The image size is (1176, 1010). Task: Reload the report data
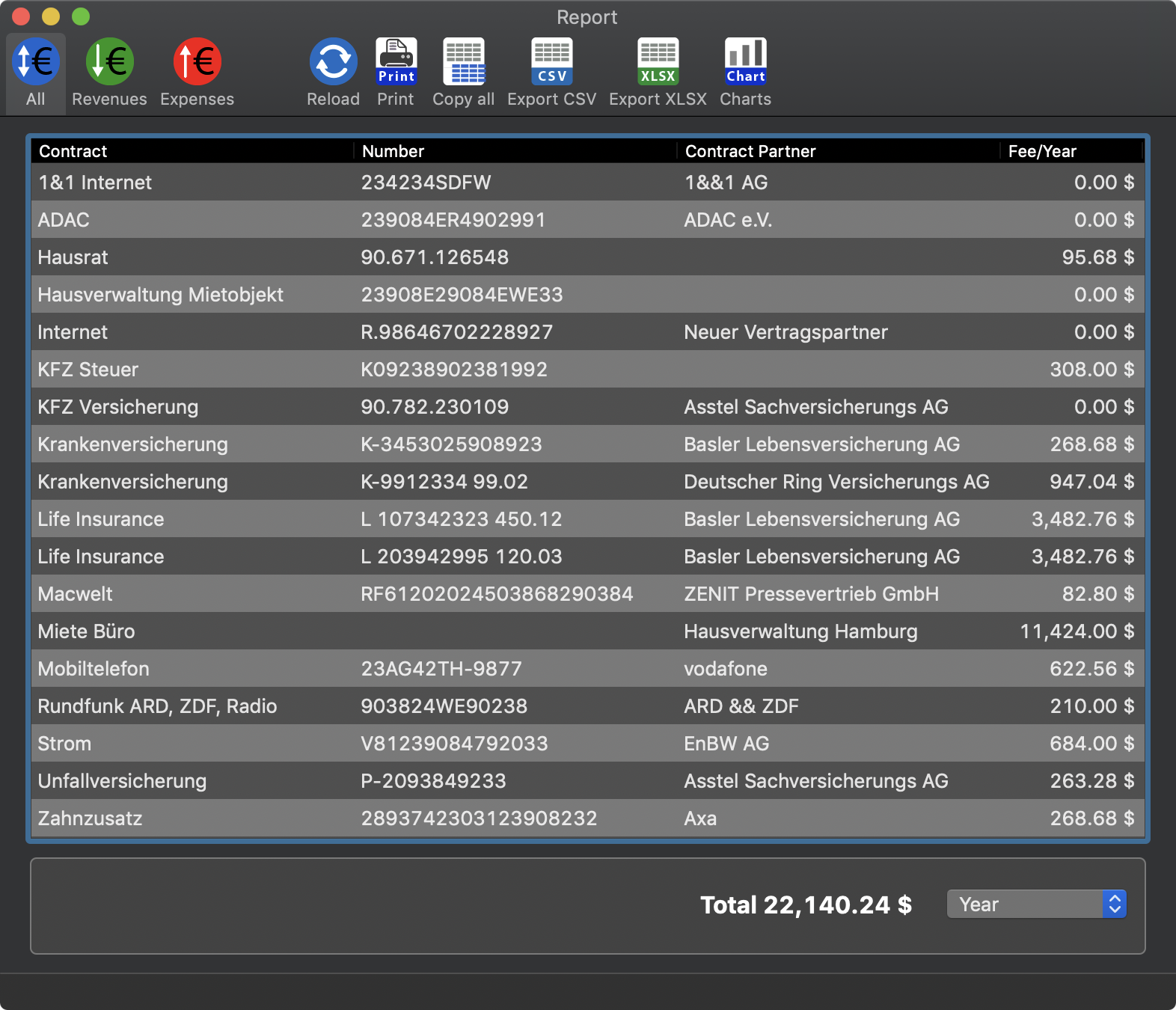click(333, 73)
